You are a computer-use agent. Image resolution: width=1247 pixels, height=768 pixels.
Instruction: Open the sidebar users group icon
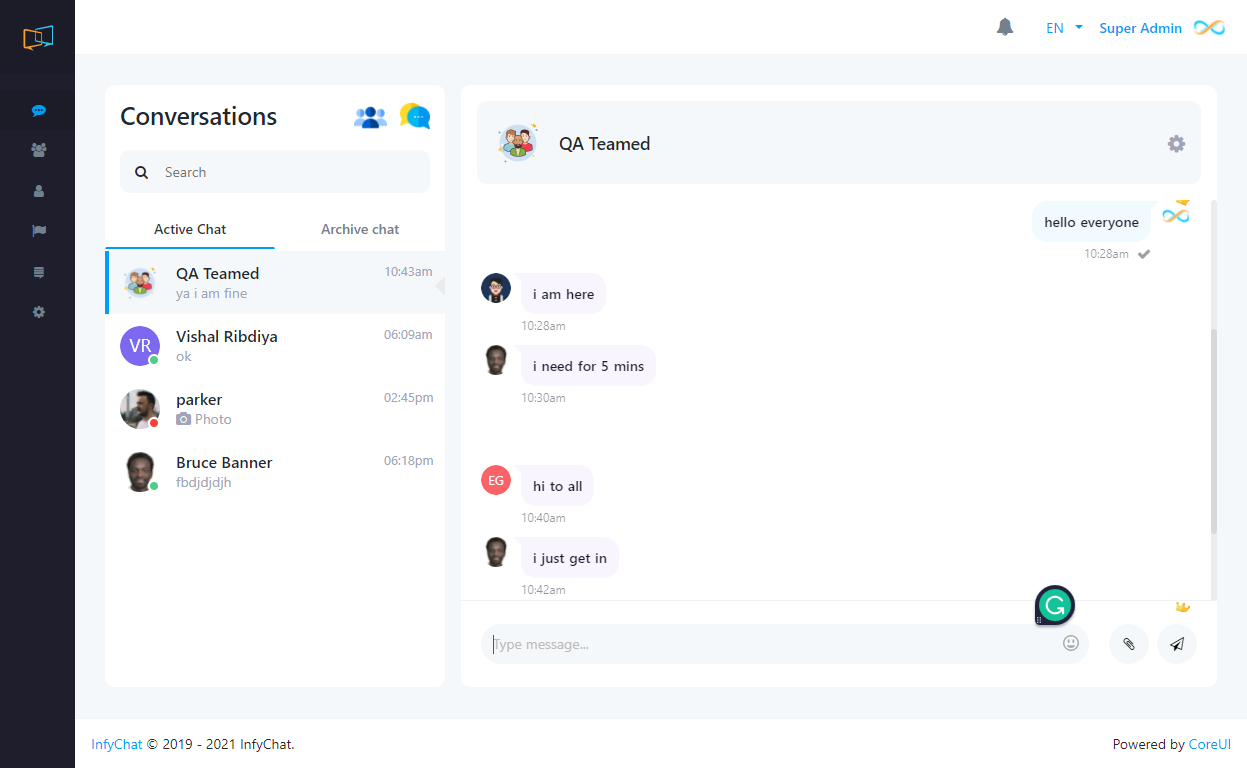pyautogui.click(x=39, y=150)
